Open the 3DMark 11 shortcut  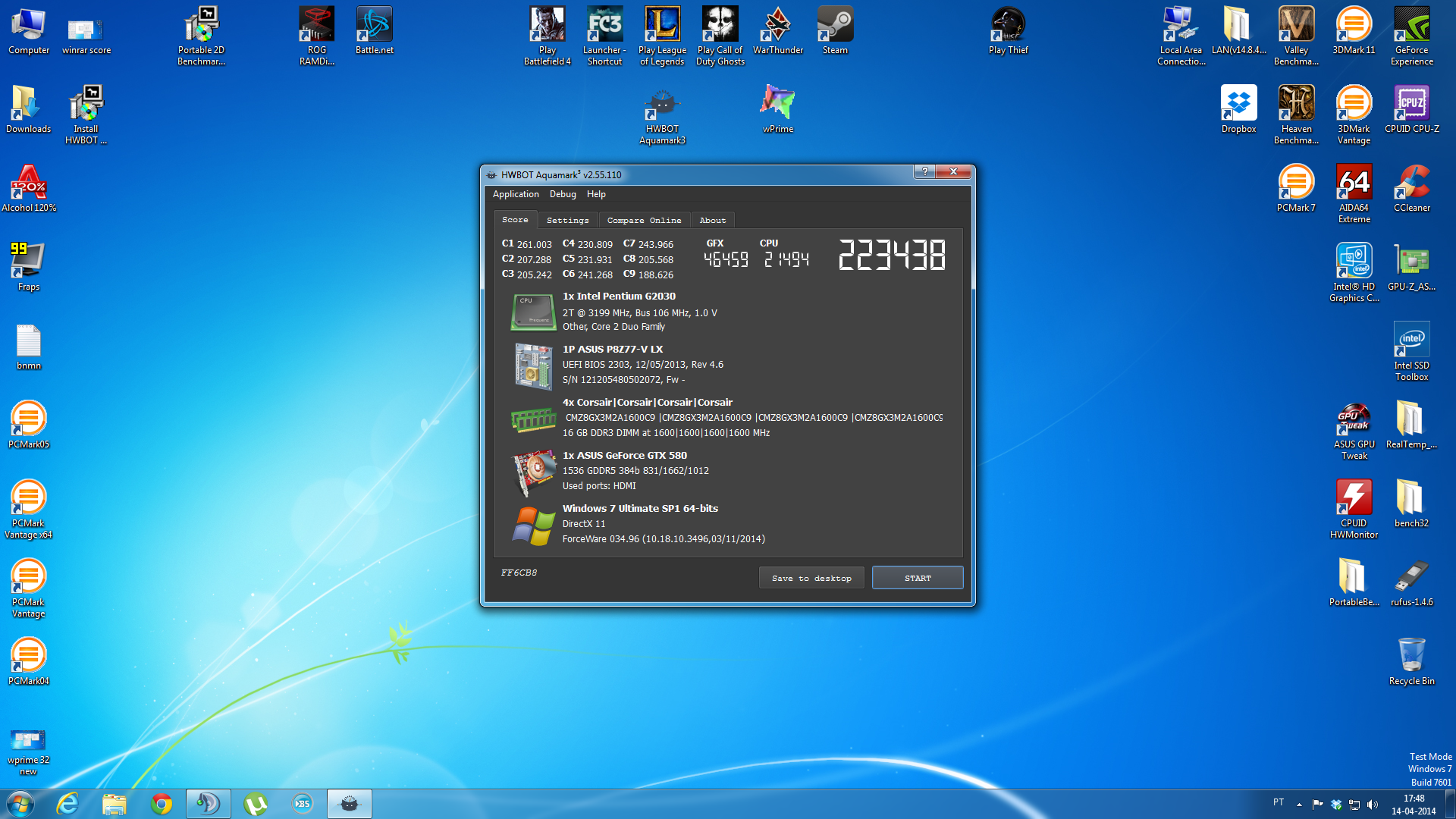coord(1354,31)
